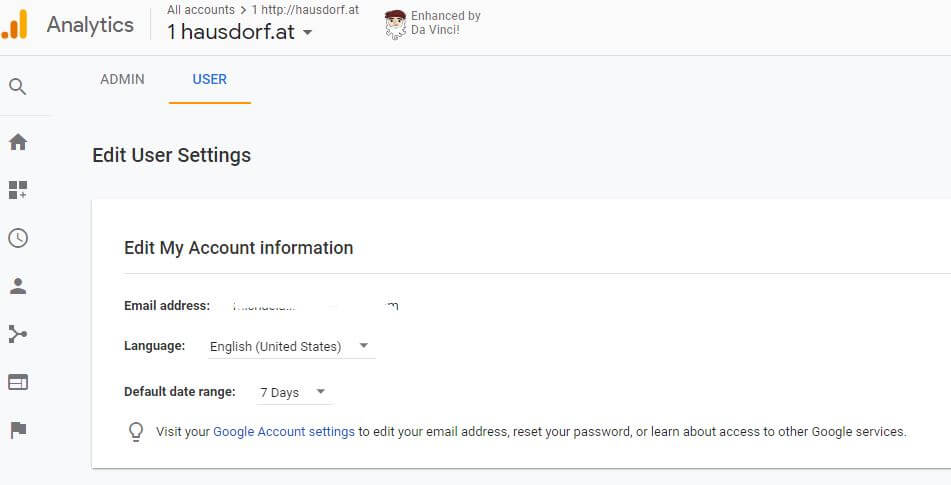Open the Language dropdown English (United States)
The height and width of the screenshot is (485, 951).
[x=290, y=346]
